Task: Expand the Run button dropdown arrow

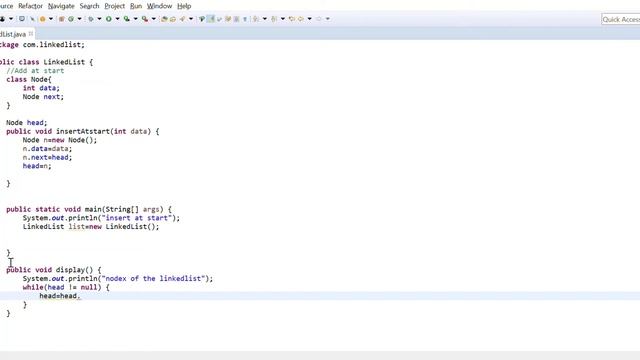Action: 117,19
